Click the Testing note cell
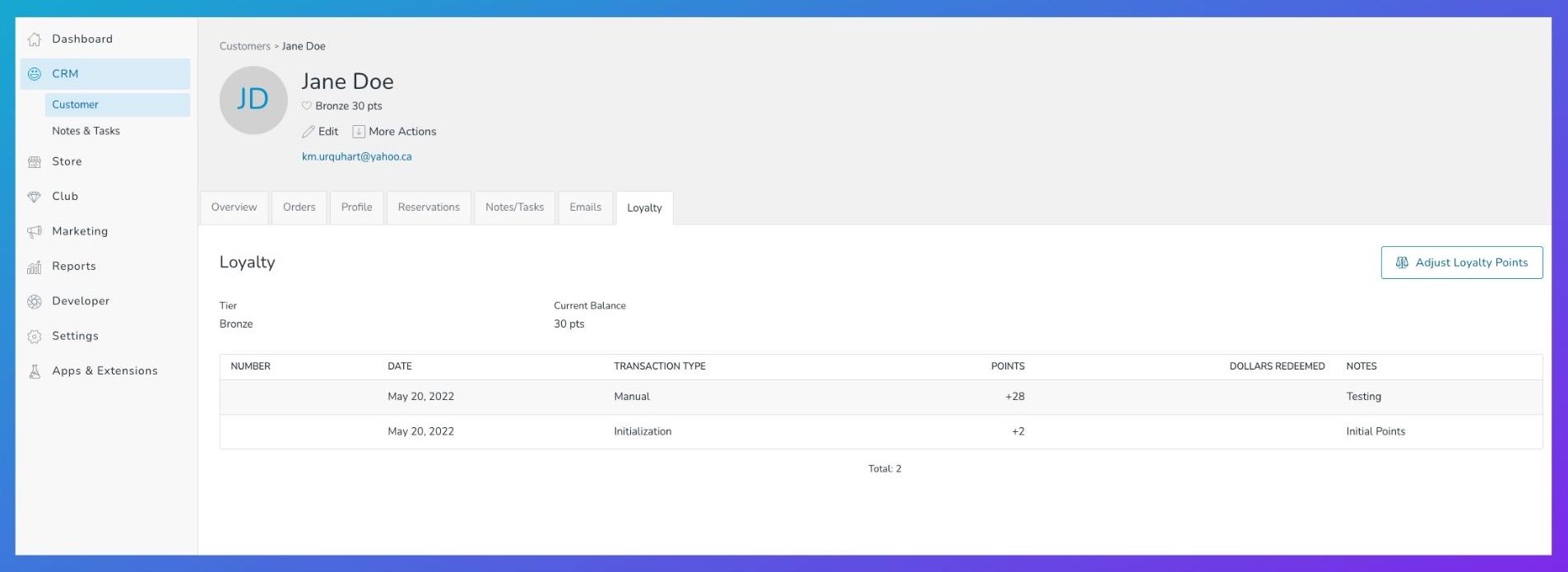This screenshot has height=572, width=1568. [1364, 397]
